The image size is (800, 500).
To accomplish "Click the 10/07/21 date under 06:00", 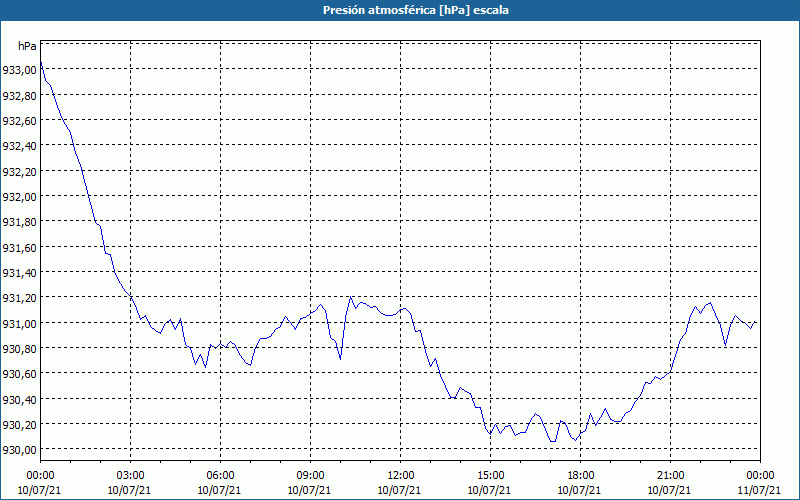I will coord(219,490).
